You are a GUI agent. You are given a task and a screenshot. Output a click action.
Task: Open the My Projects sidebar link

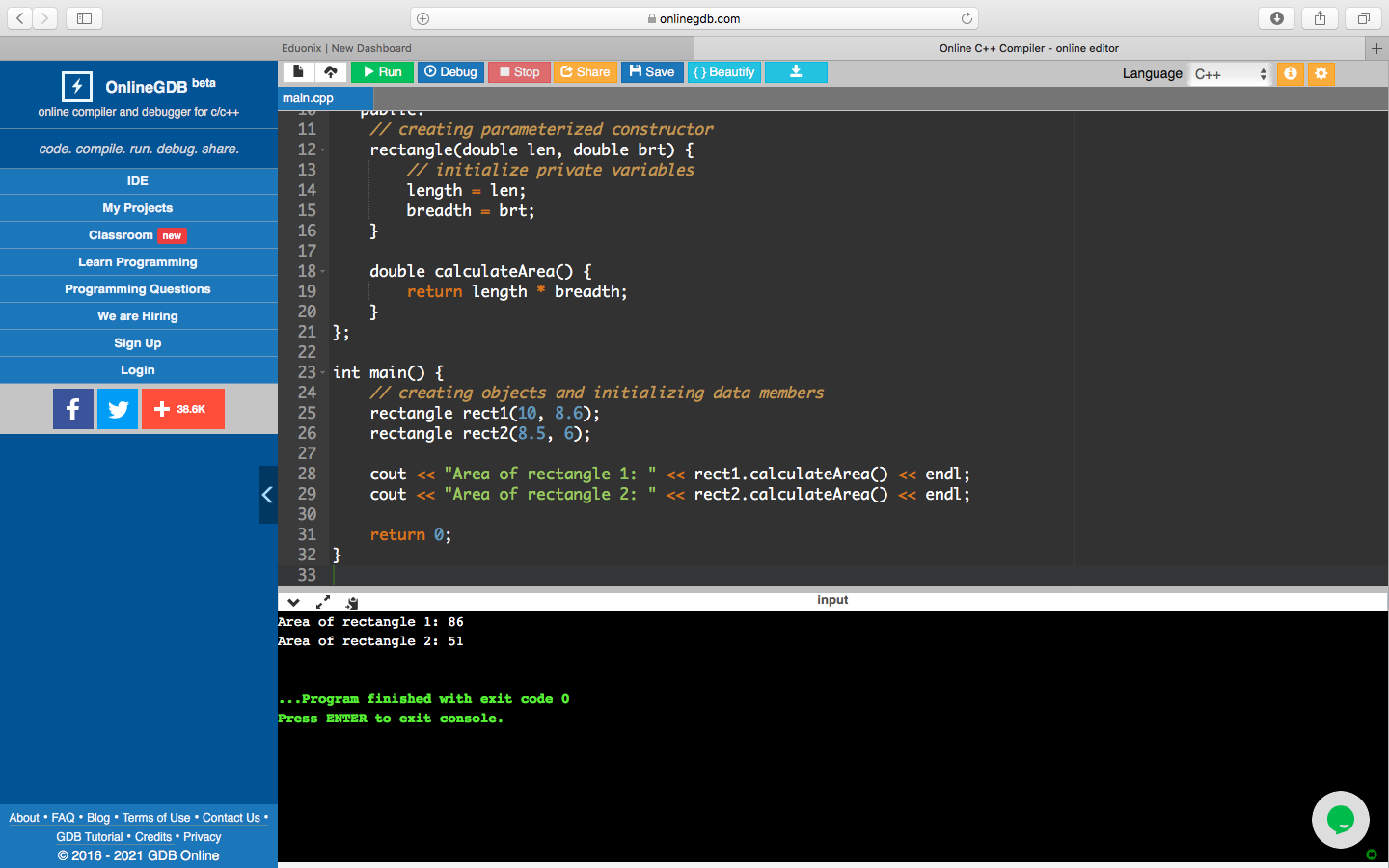[x=138, y=208]
